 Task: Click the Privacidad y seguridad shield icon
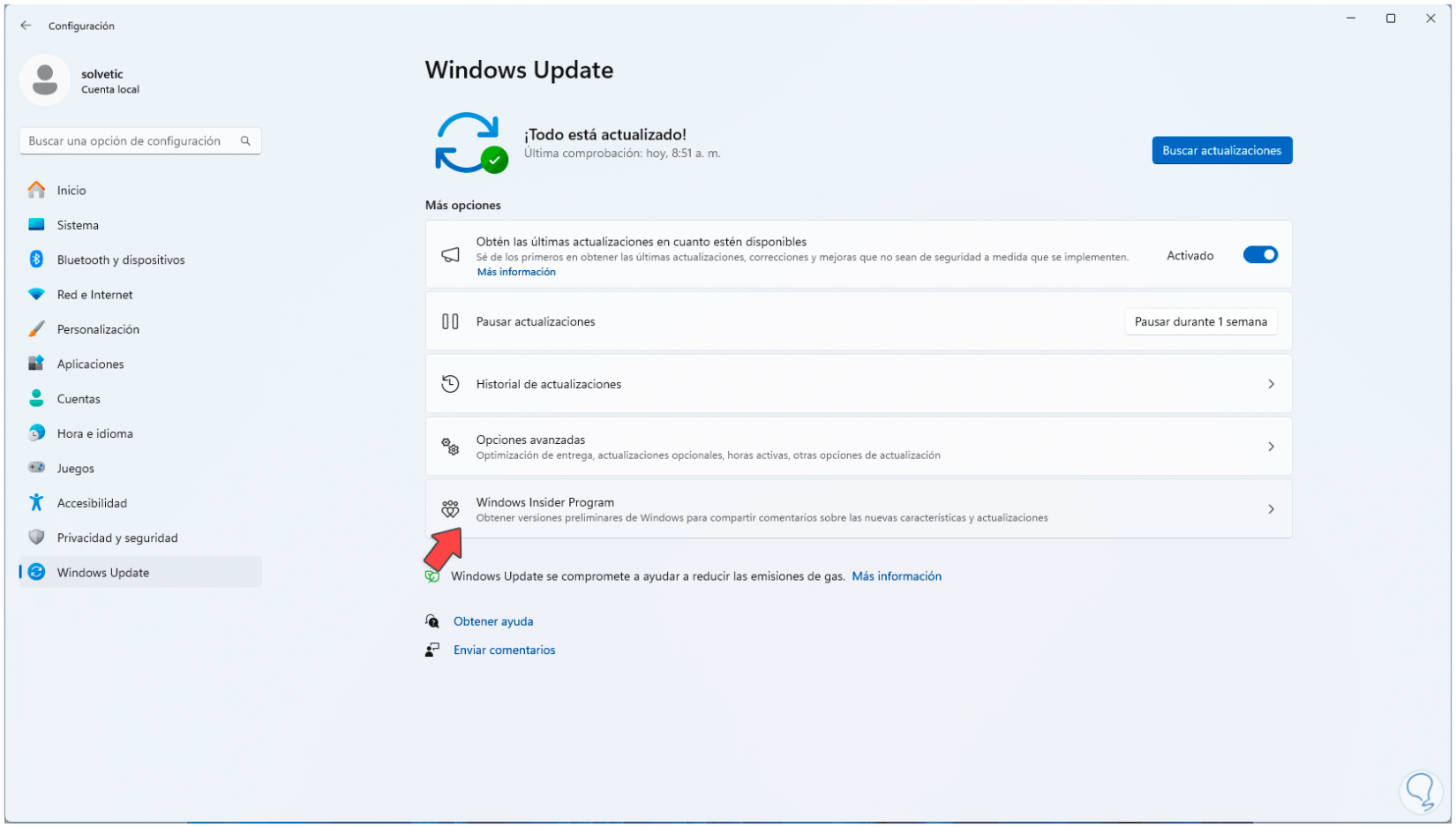[x=36, y=538]
